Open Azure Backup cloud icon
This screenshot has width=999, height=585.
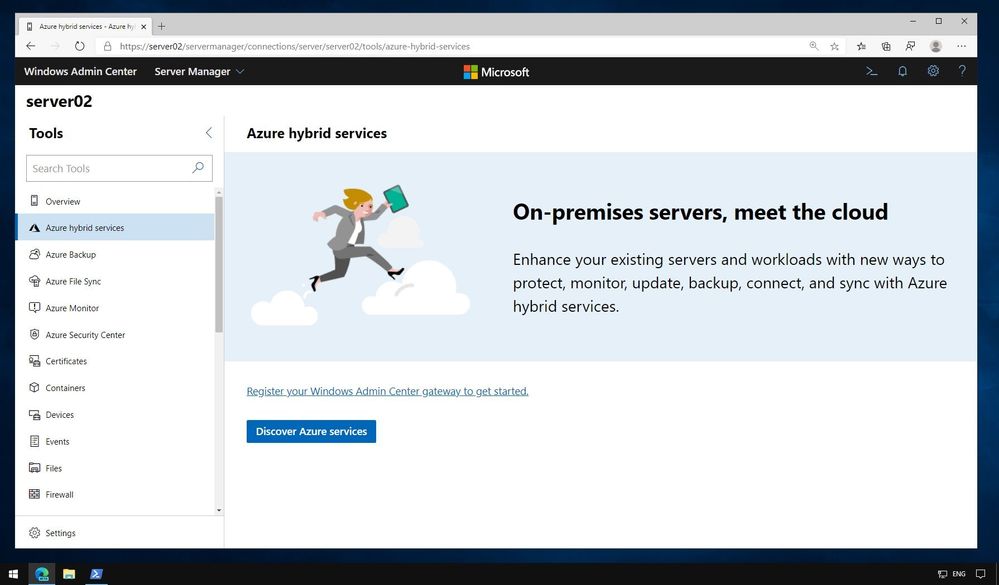34,254
